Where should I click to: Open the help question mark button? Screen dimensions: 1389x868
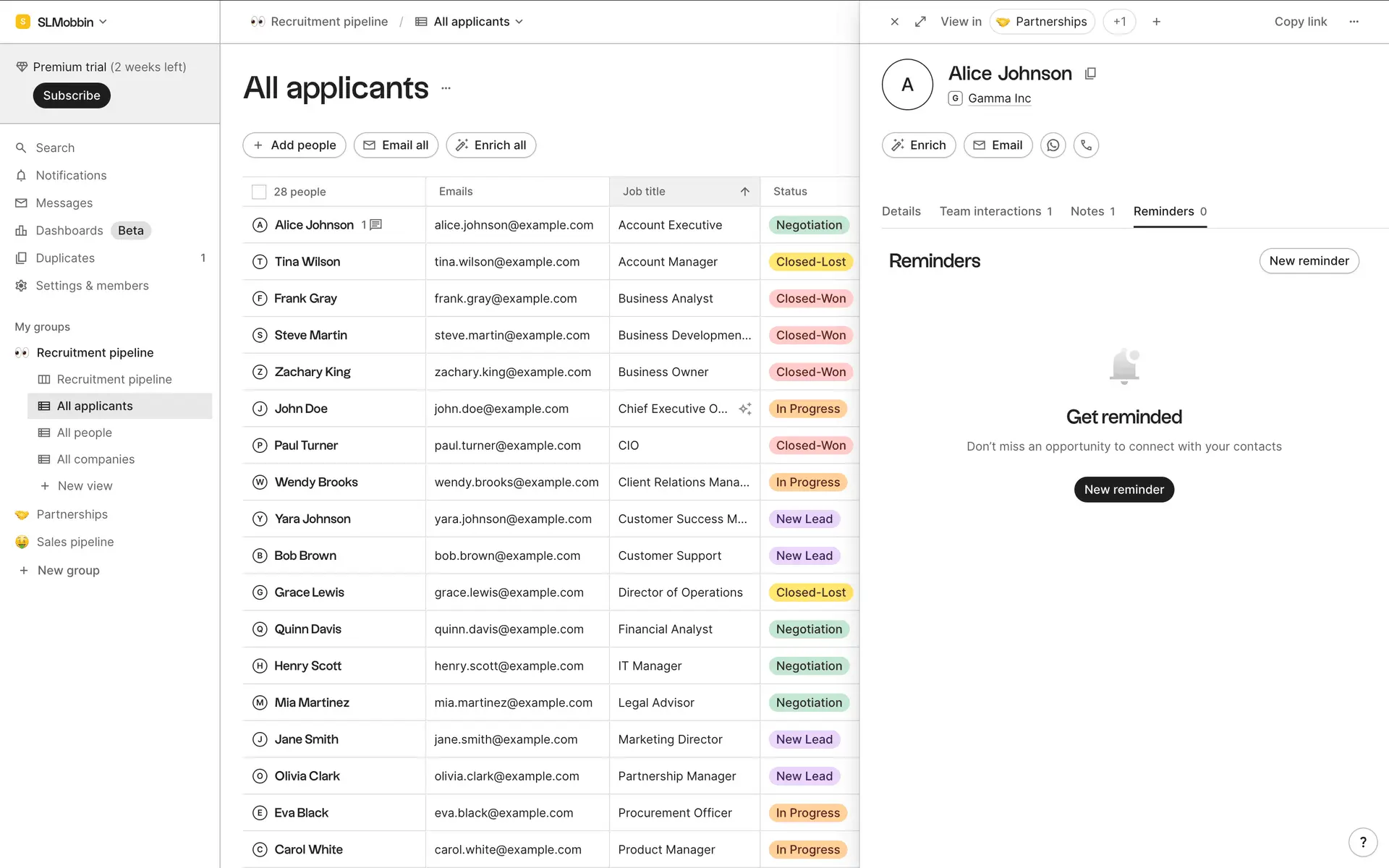click(x=1362, y=842)
